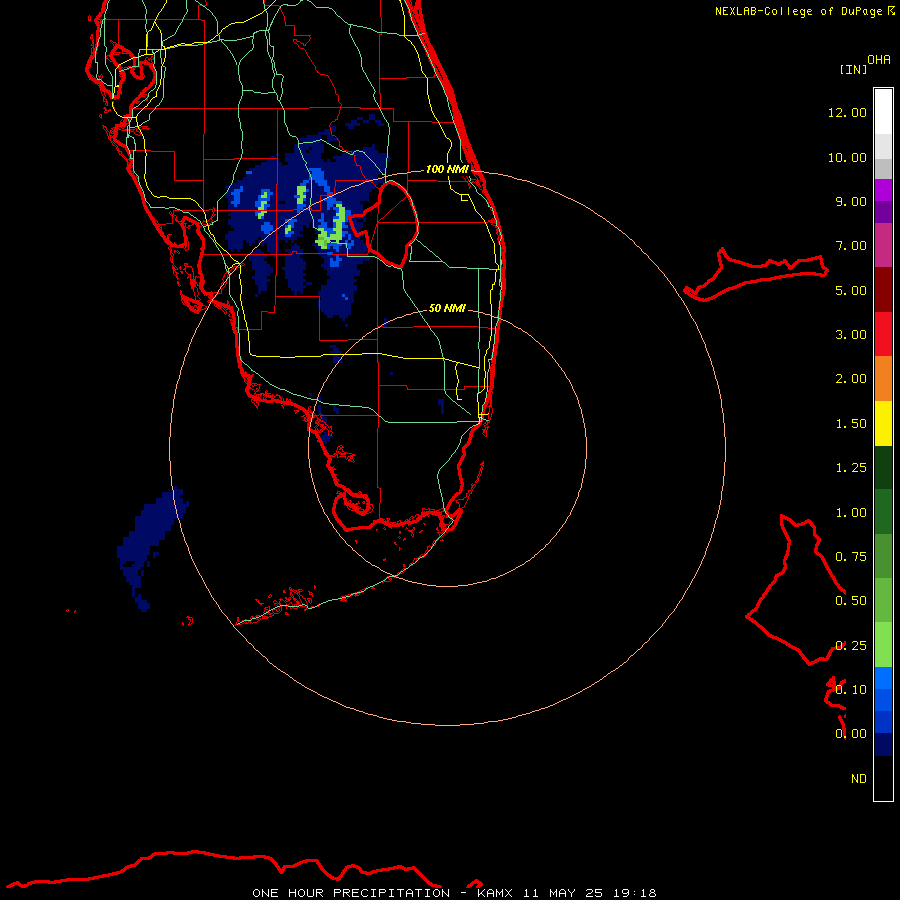900x900 pixels.
Task: Select the white 12.00 color swatch
Action: 883,112
